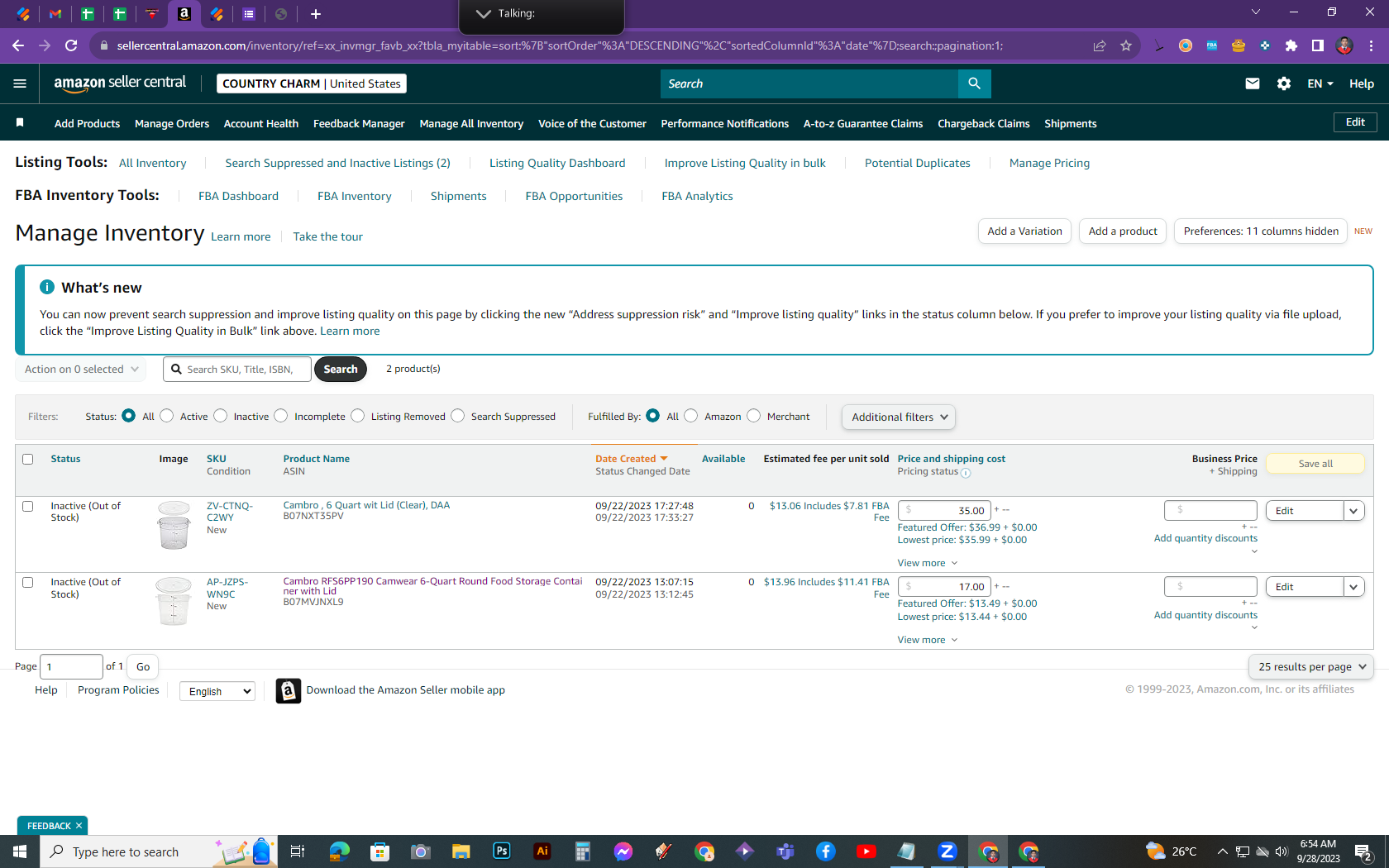Open Zoom from the taskbar
Image resolution: width=1389 pixels, height=868 pixels.
[x=947, y=851]
